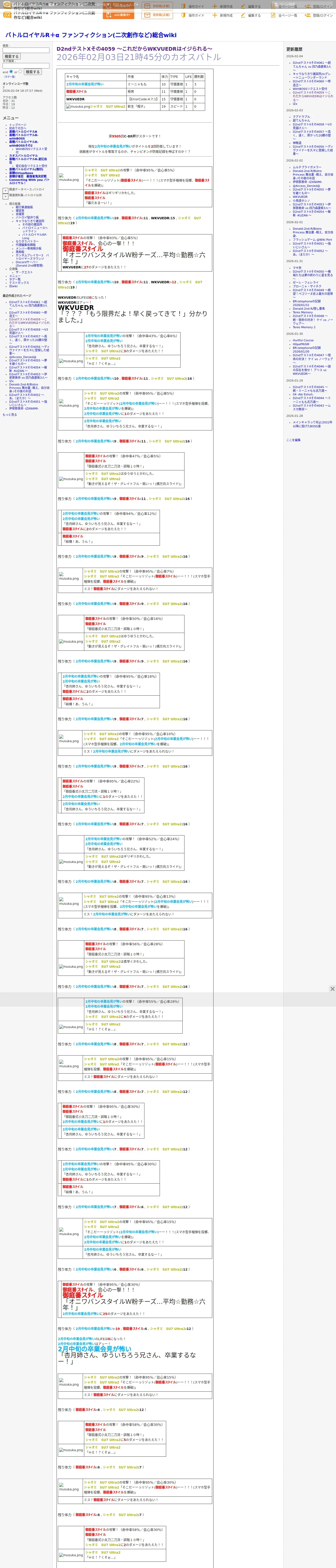
Task: Click broken musuka.png image in character table
Action: (x=78, y=107)
